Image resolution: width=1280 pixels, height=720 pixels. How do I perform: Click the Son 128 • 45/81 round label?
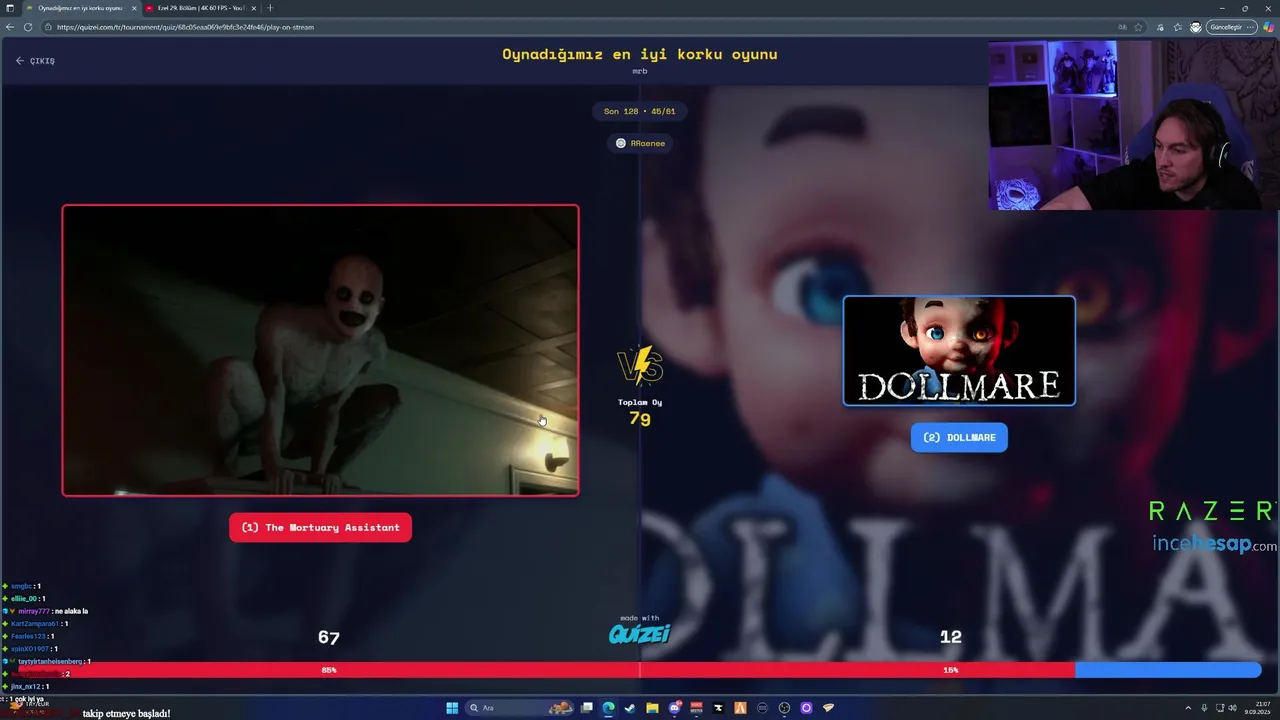click(x=640, y=111)
